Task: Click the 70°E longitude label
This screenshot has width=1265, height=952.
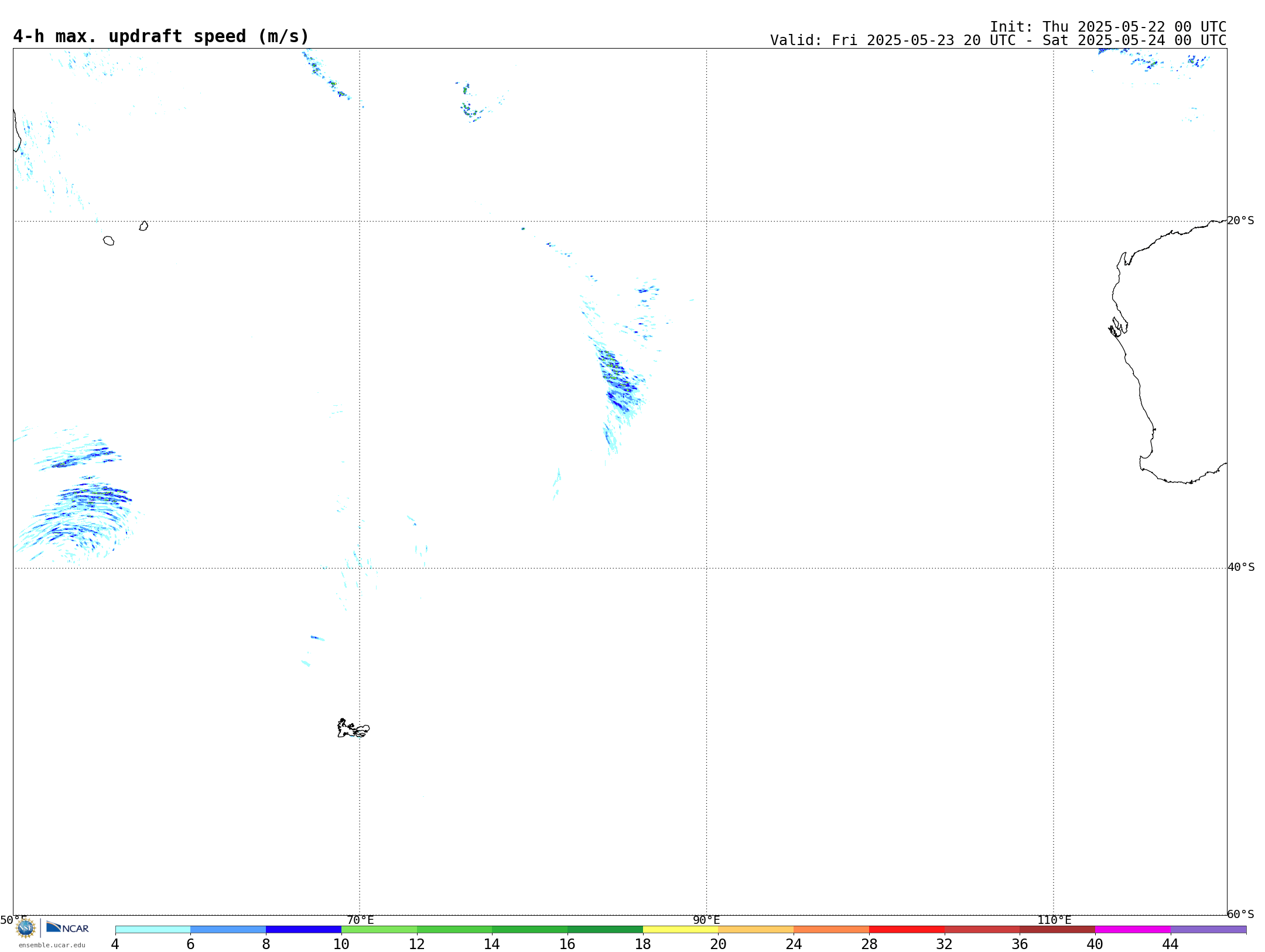Action: click(360, 920)
